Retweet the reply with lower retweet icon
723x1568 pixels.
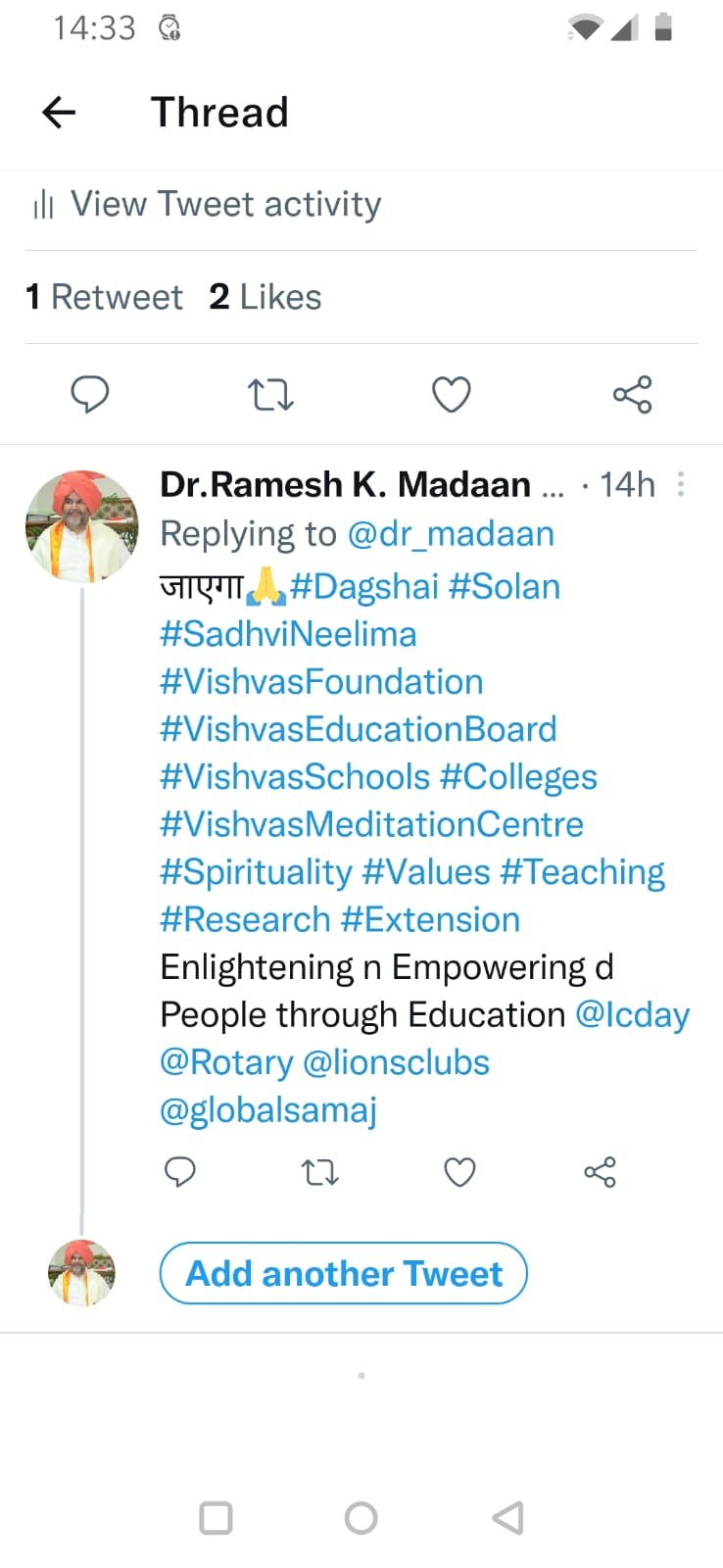pos(319,1172)
